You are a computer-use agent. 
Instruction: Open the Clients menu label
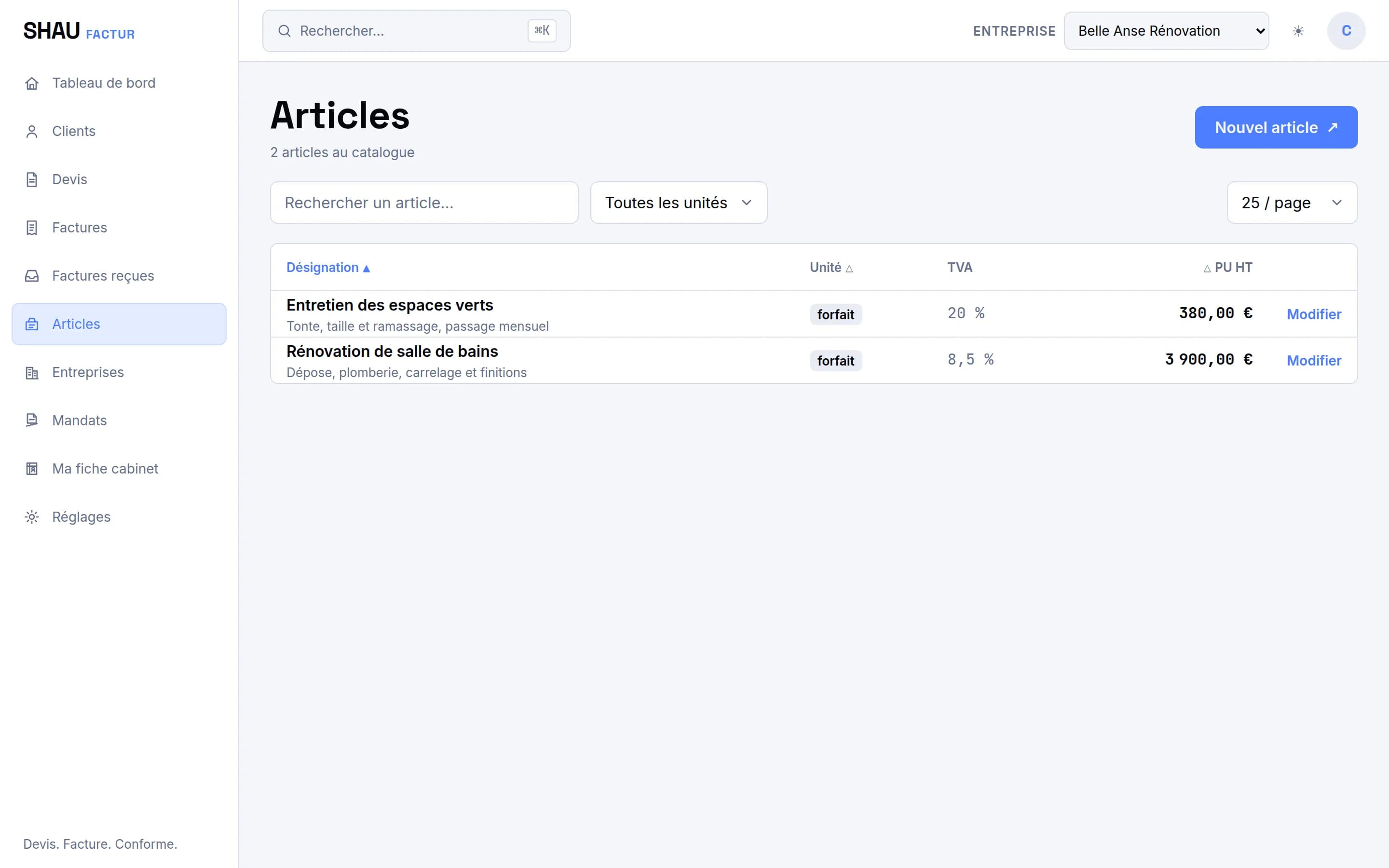[x=73, y=132]
